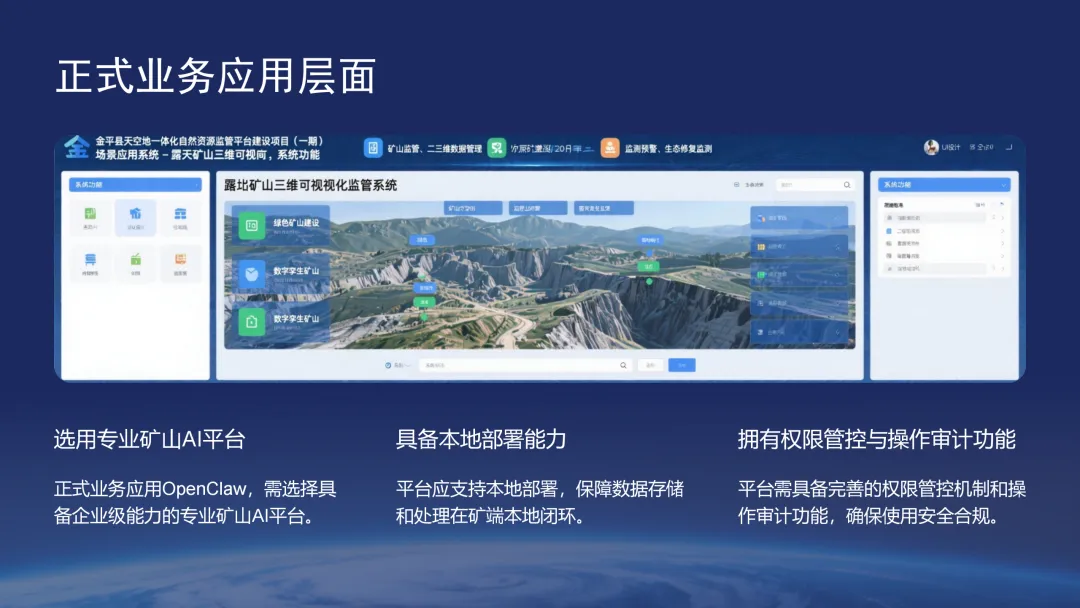
Task: Select the leftmost blue tab above the terrain
Action: tap(472, 208)
